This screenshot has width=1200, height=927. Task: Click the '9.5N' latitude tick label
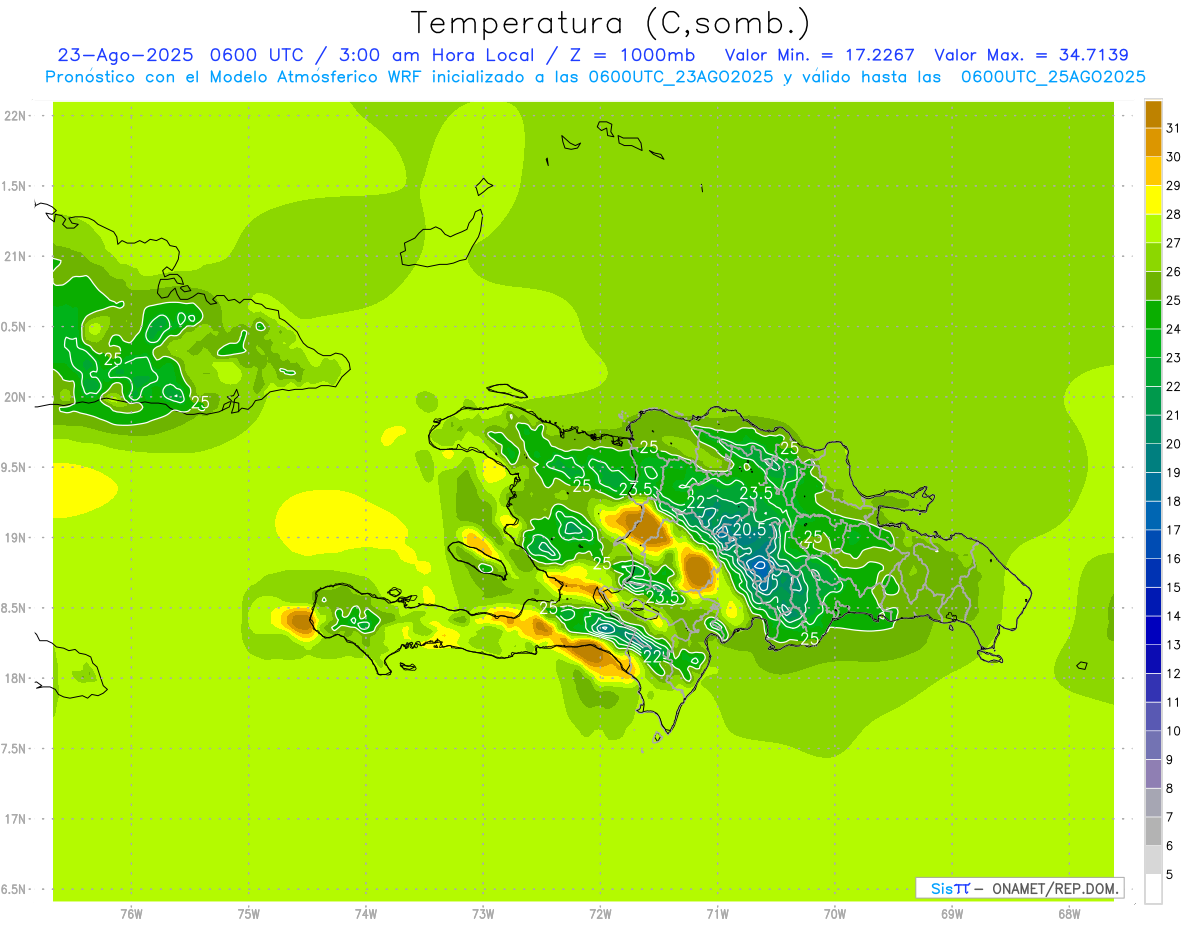point(15,468)
